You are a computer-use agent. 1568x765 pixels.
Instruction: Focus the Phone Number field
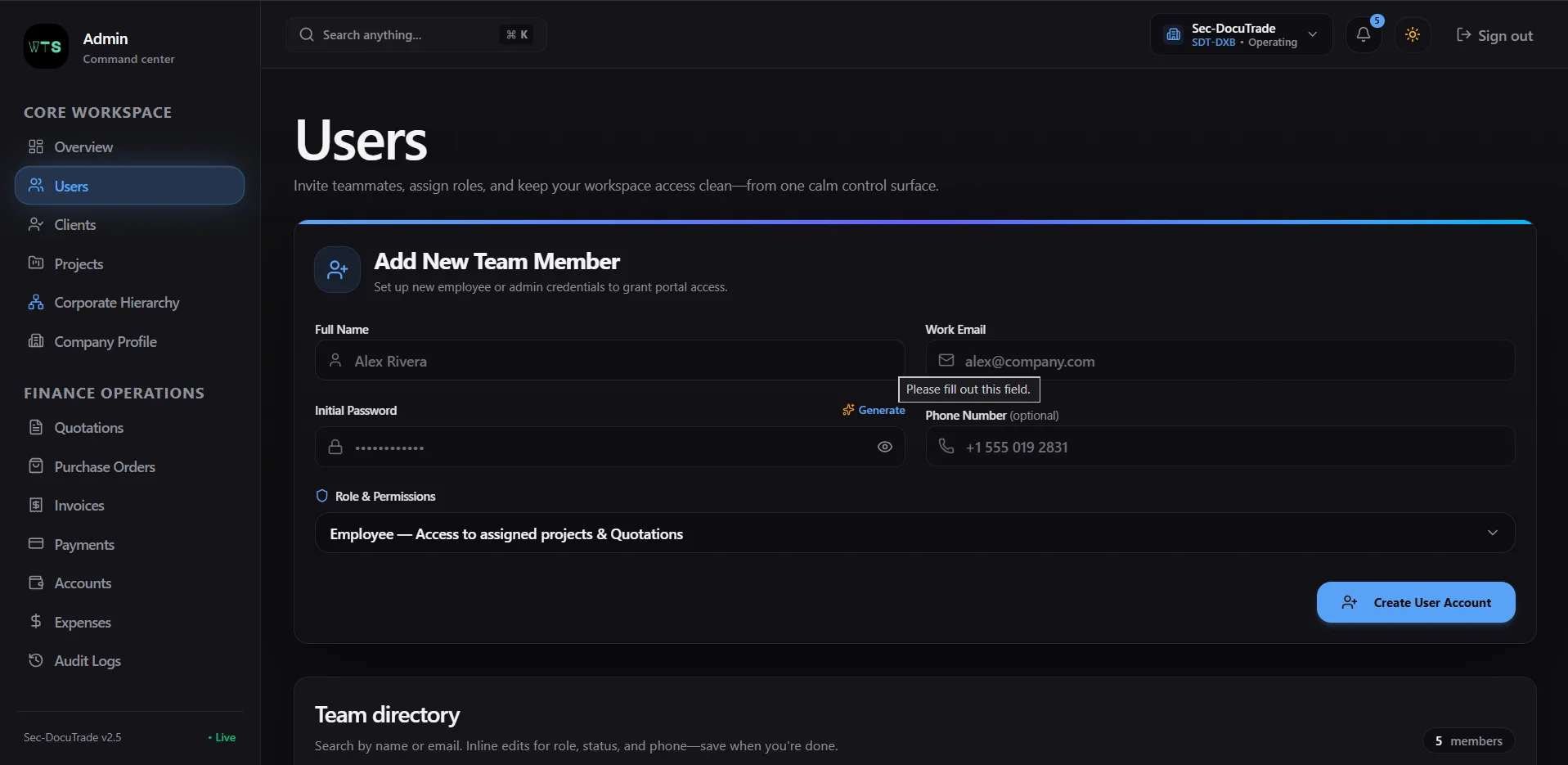tap(1220, 447)
